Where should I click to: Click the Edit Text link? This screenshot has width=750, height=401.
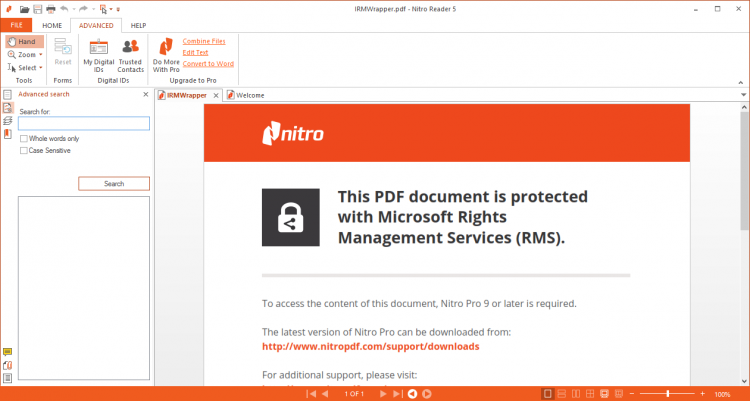(x=195, y=52)
